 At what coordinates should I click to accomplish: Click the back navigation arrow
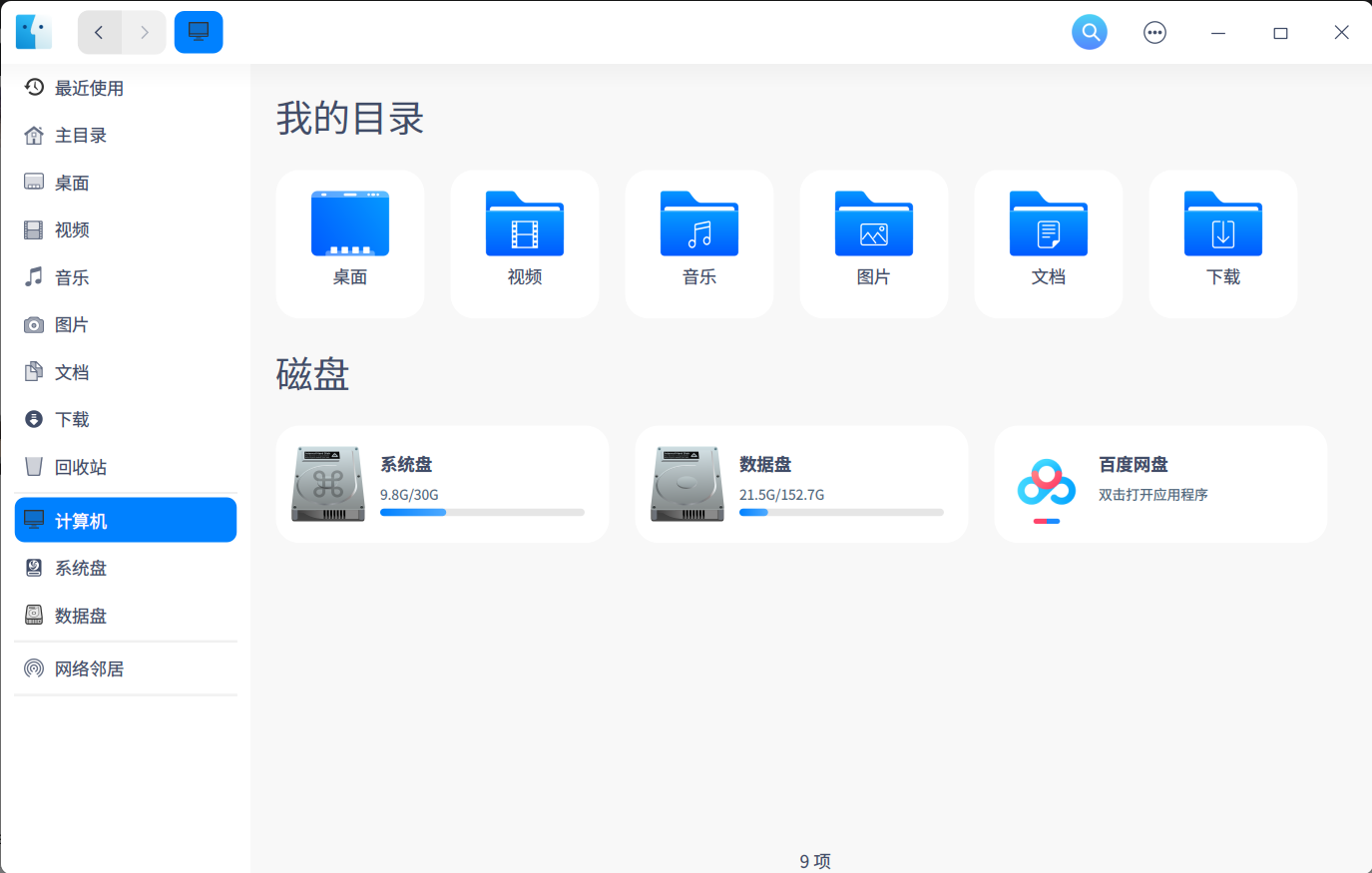[99, 31]
